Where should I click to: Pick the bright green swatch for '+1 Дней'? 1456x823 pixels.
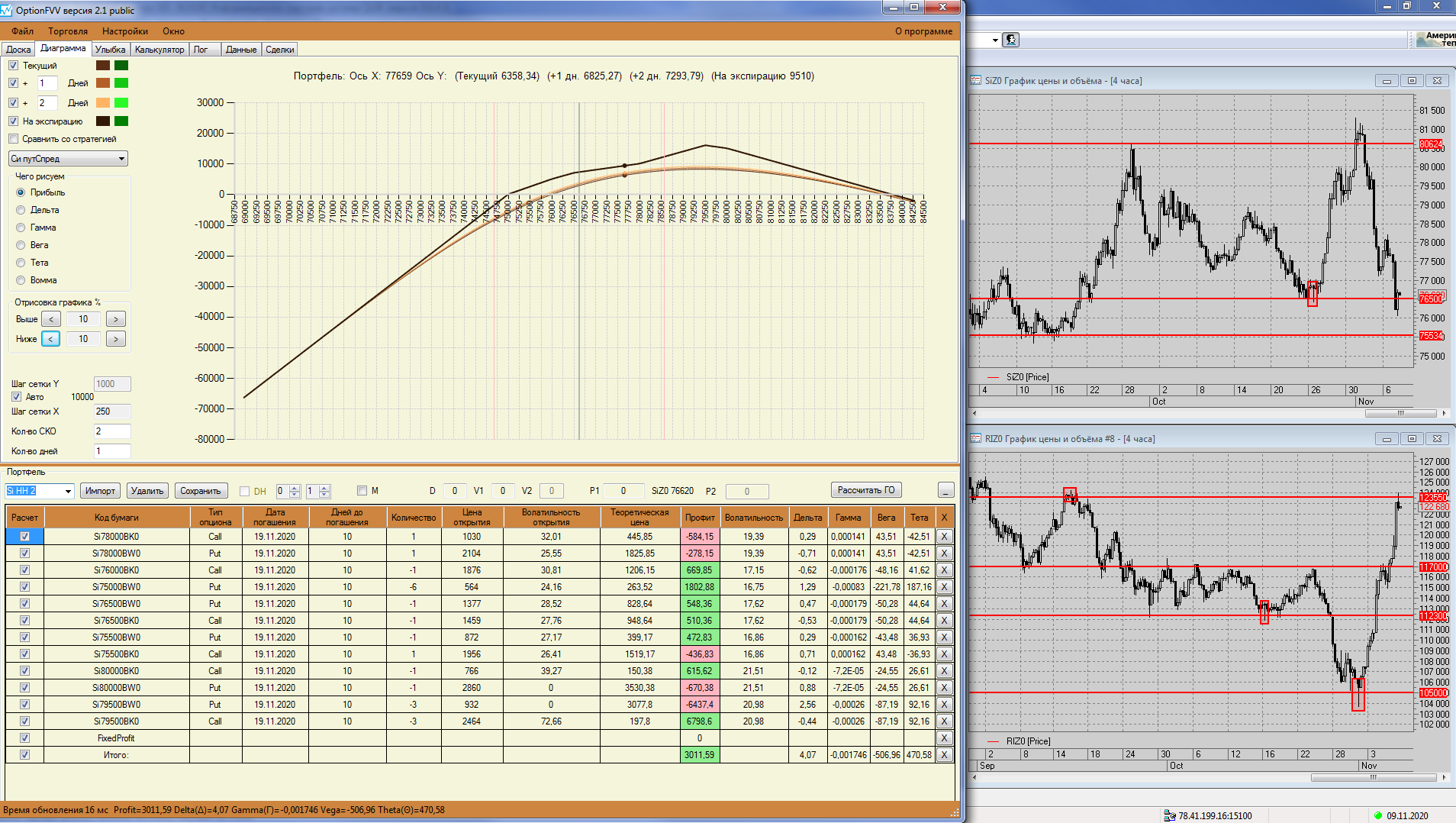[121, 83]
